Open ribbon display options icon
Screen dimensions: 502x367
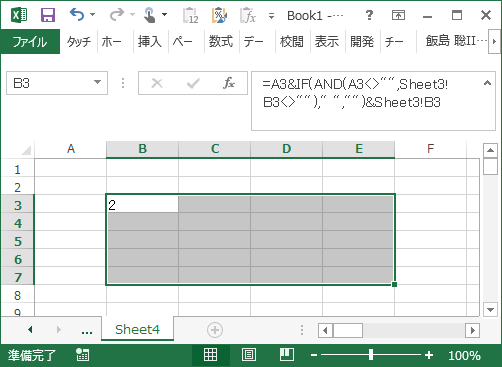coord(398,15)
